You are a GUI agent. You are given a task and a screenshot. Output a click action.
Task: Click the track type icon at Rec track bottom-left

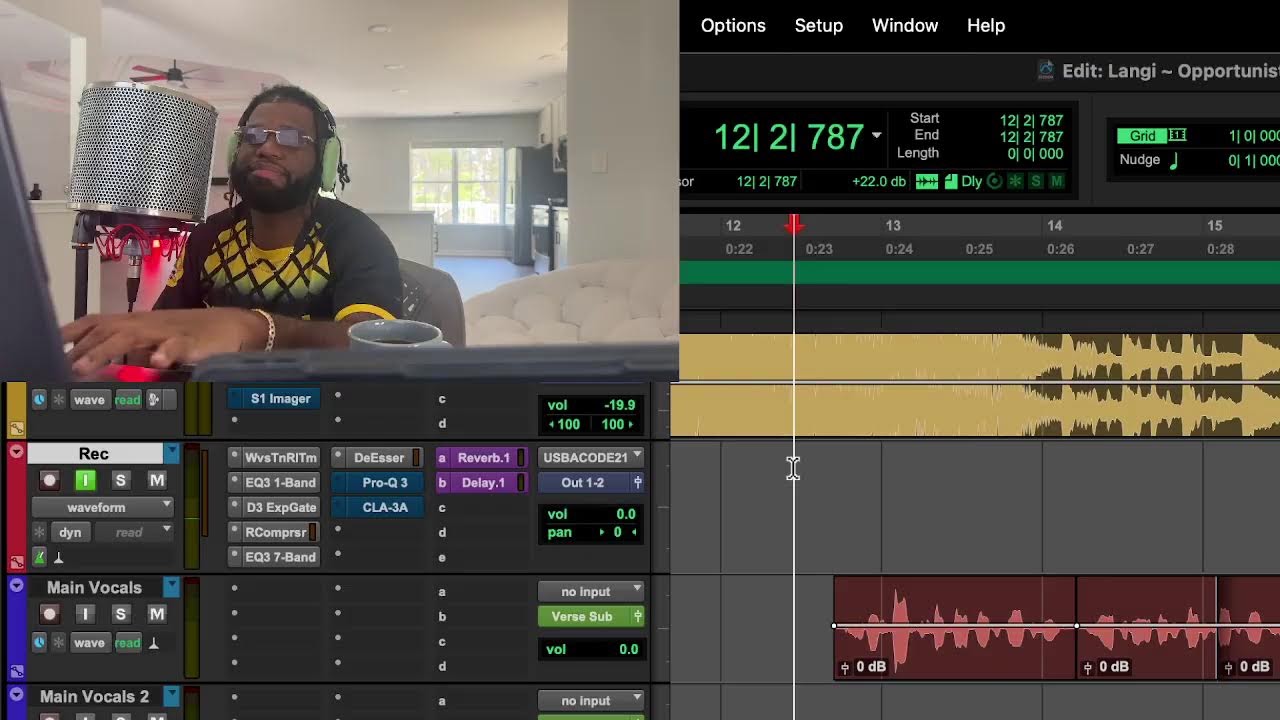click(x=16, y=563)
